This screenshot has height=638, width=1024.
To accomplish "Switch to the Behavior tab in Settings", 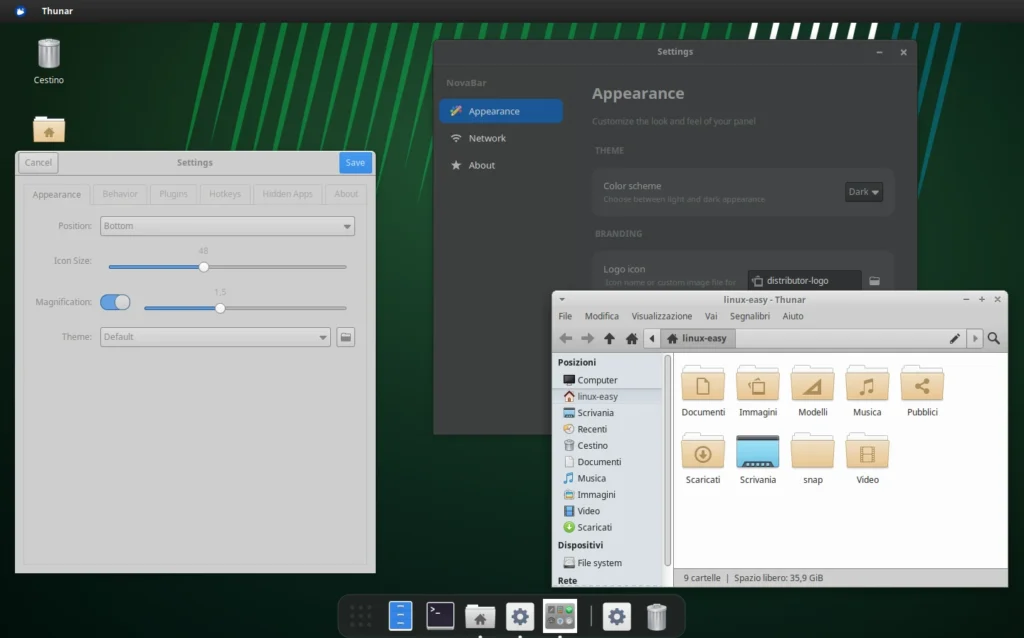I will point(119,194).
